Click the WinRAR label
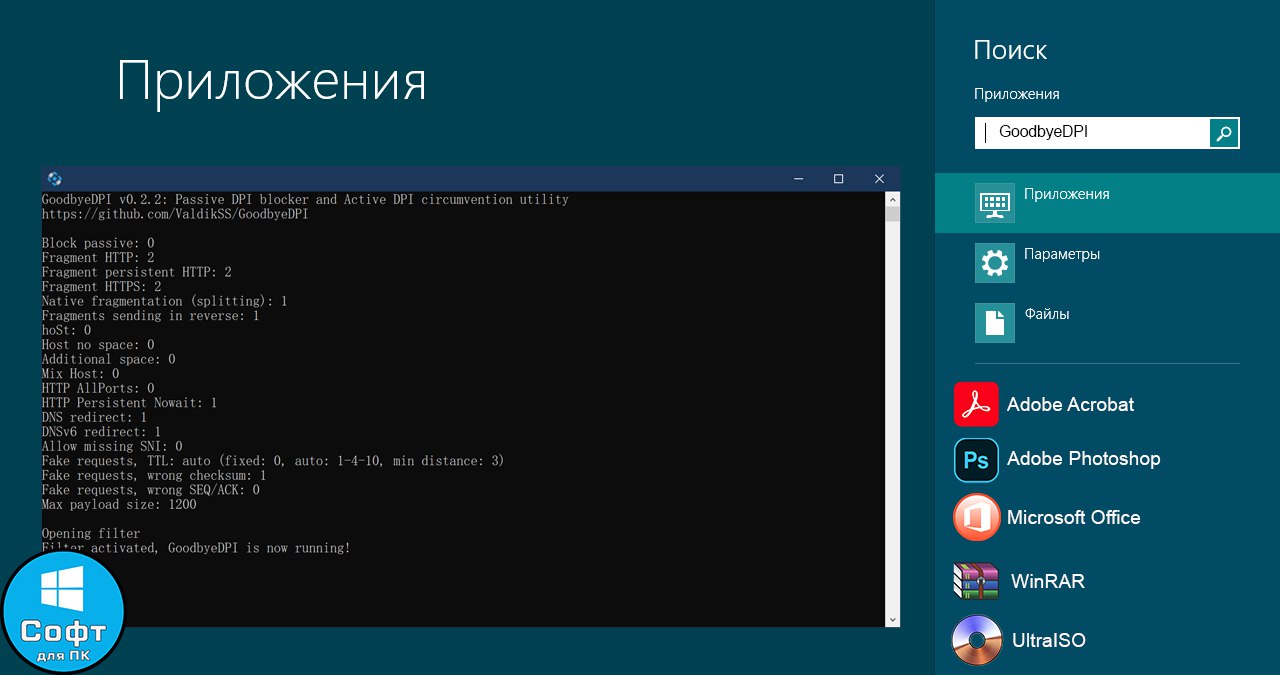 [1048, 581]
